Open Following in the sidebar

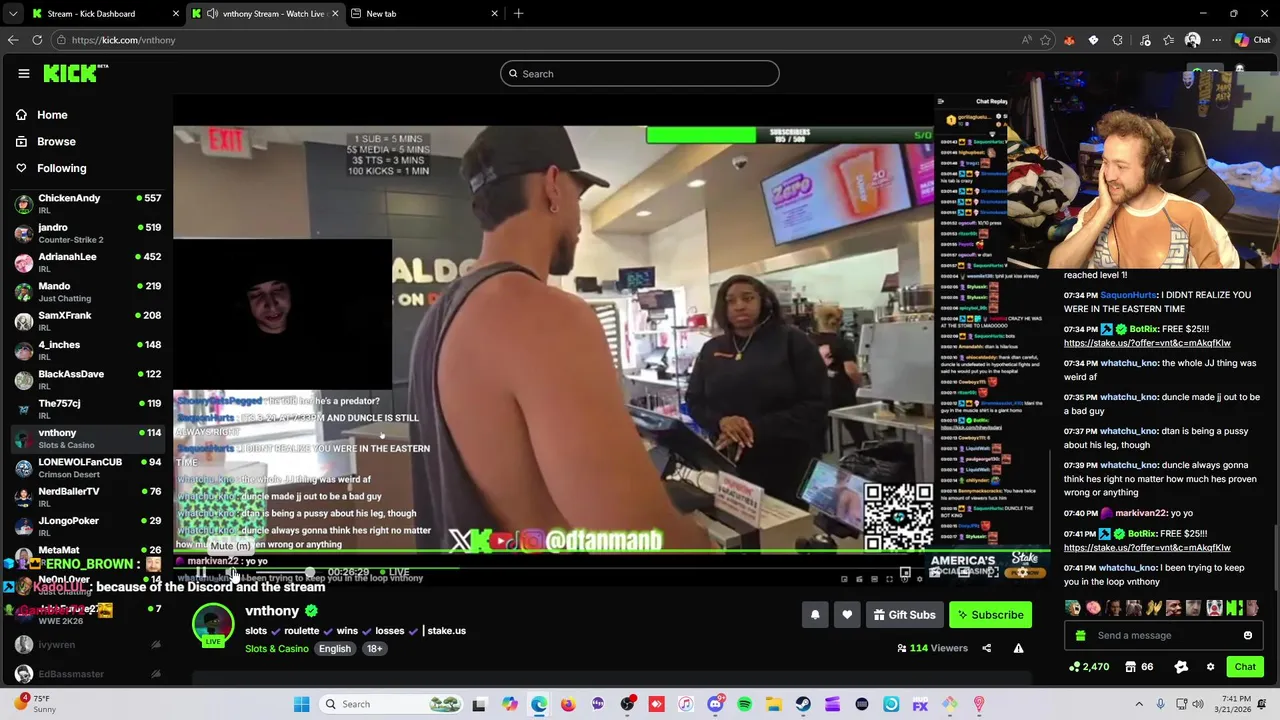tap(61, 168)
